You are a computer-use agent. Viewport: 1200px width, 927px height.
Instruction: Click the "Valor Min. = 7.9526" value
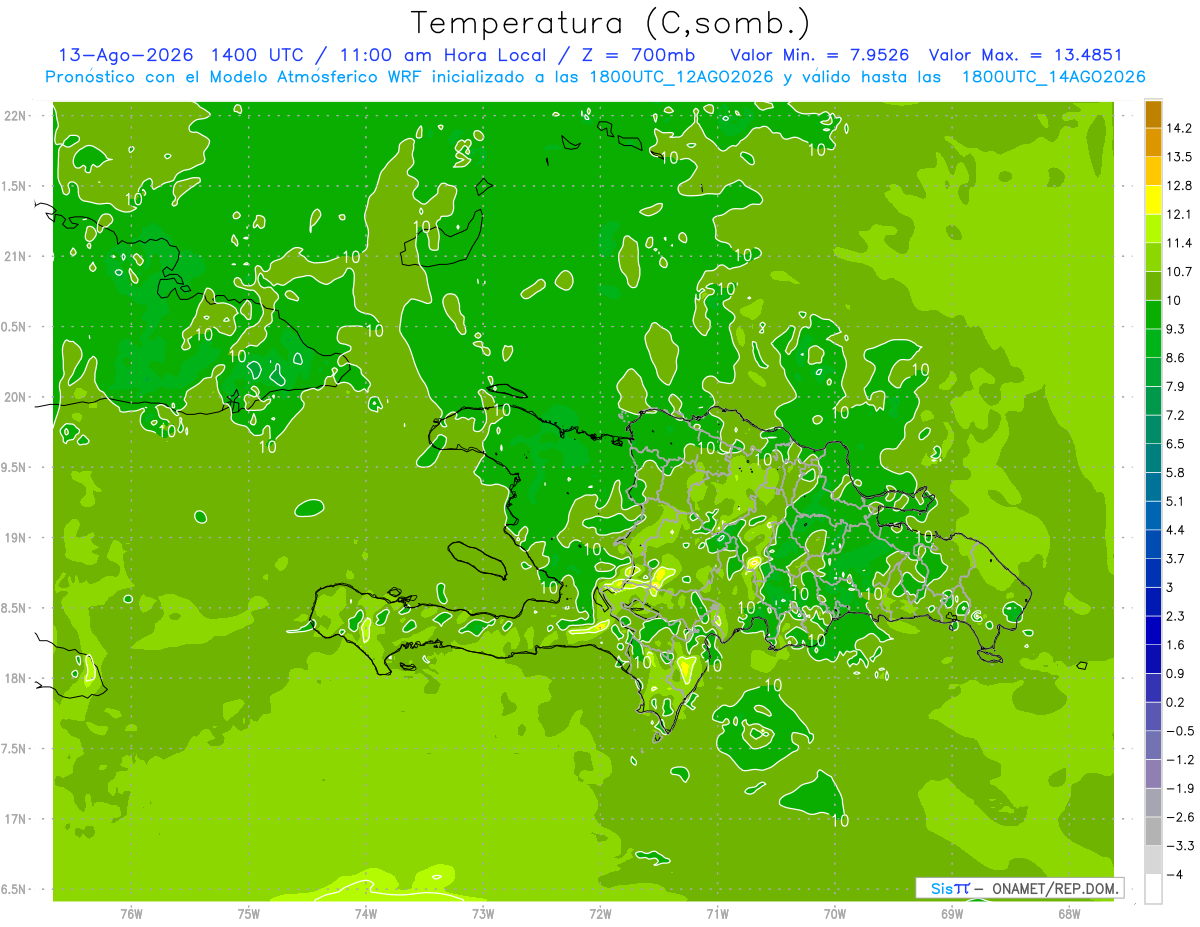coord(820,55)
